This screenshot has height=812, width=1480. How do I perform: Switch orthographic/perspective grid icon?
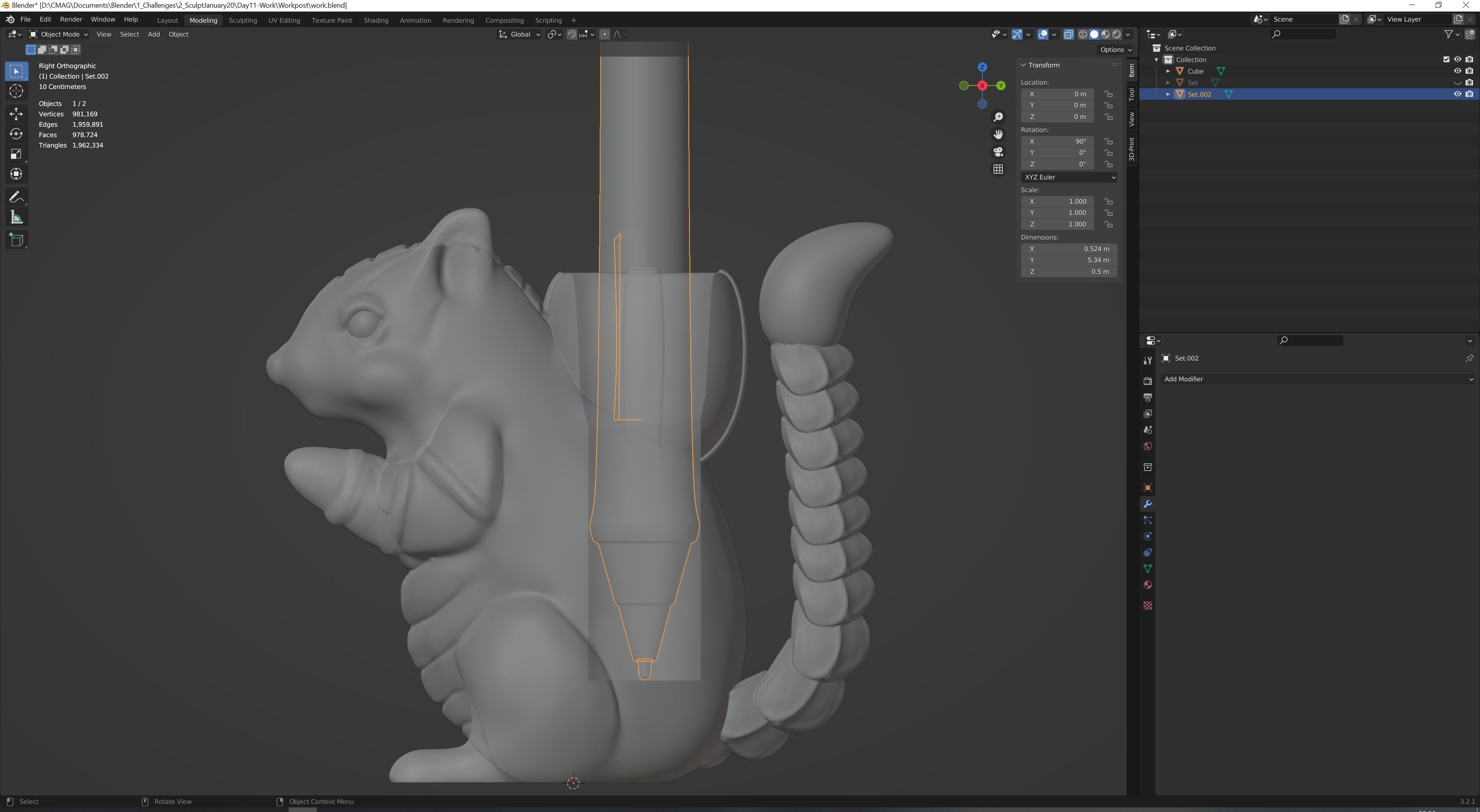998,169
